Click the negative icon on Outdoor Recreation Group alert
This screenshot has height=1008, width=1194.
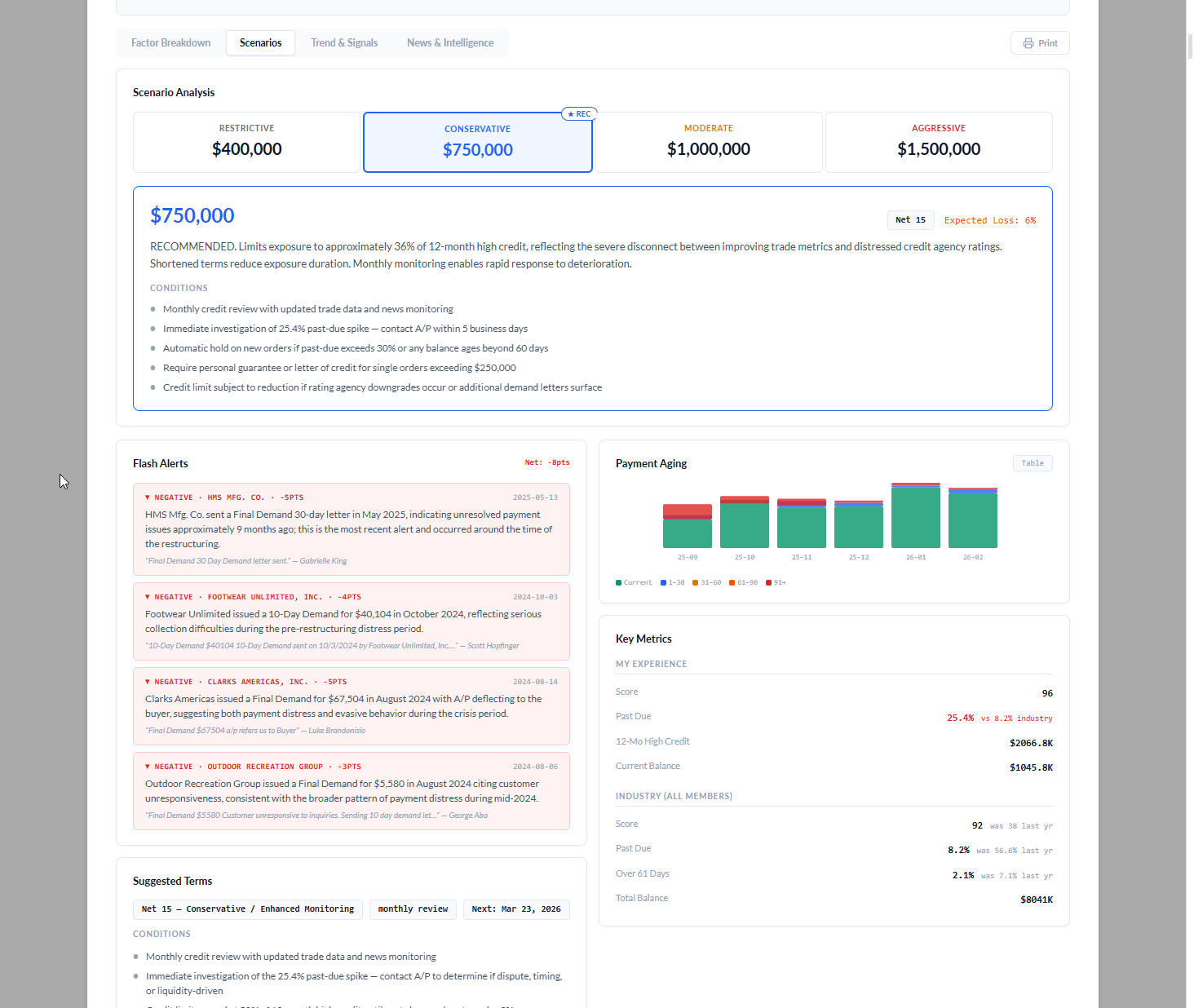(x=148, y=766)
